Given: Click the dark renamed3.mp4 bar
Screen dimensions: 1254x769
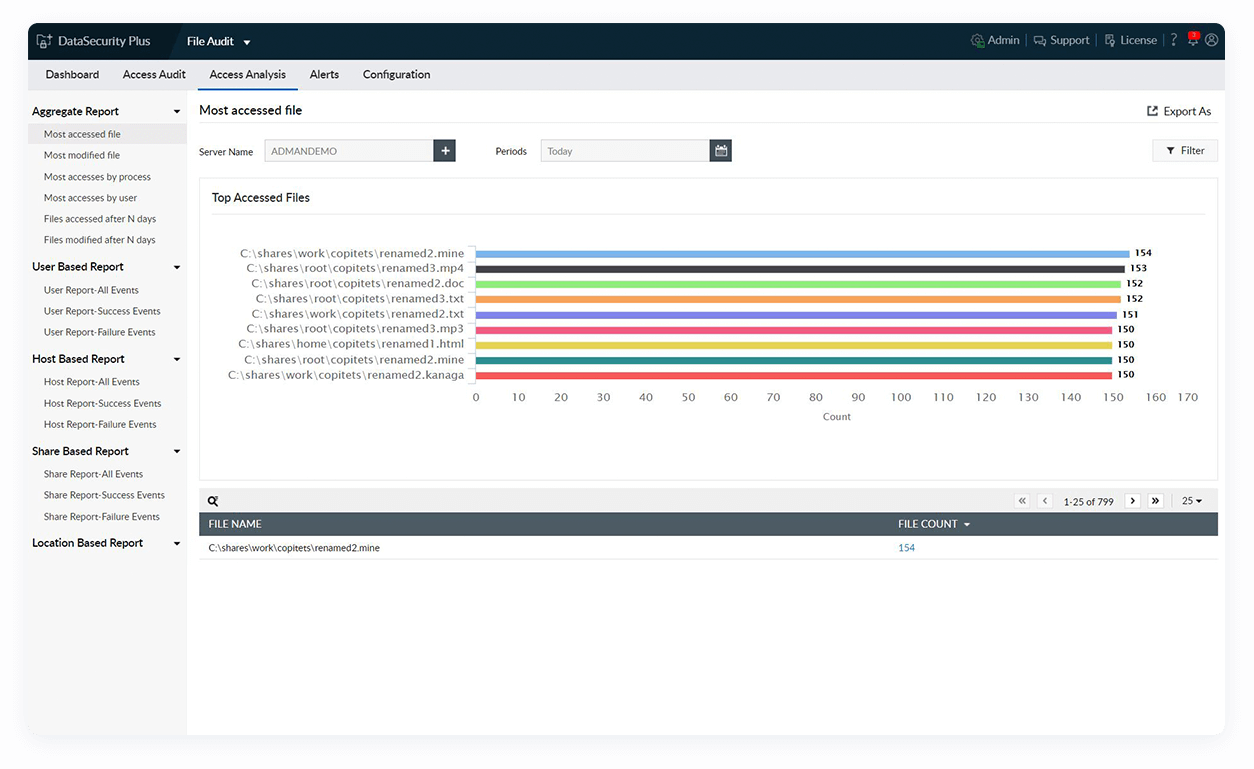Looking at the screenshot, I should (x=800, y=269).
